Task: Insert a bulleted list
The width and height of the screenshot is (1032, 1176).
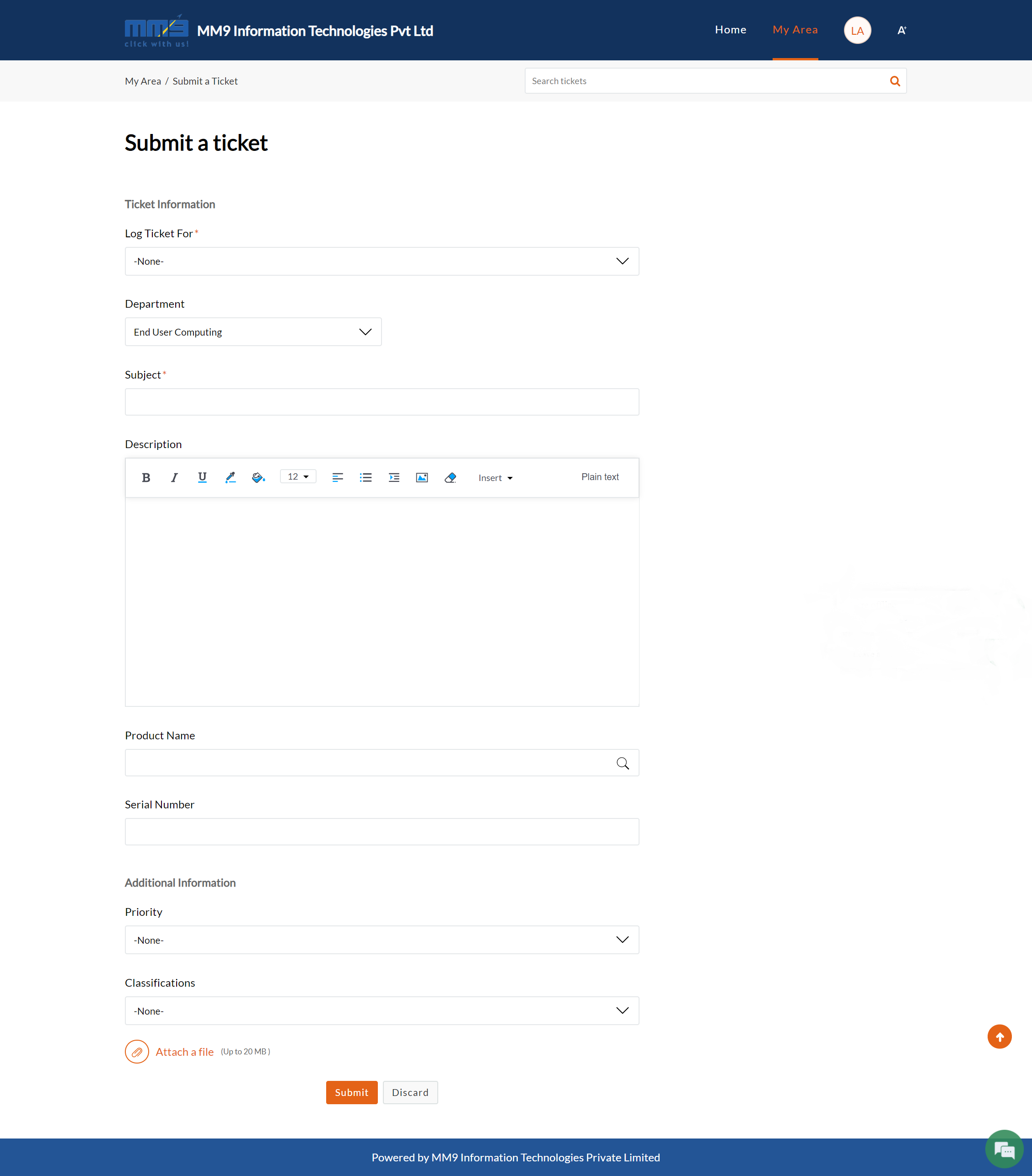Action: [365, 477]
